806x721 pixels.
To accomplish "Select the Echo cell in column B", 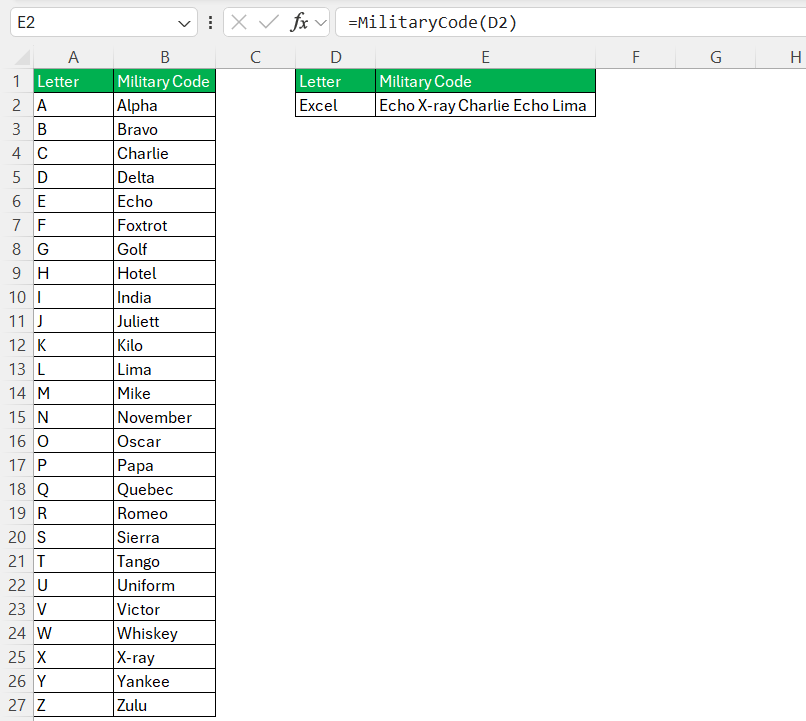I will click(x=164, y=201).
